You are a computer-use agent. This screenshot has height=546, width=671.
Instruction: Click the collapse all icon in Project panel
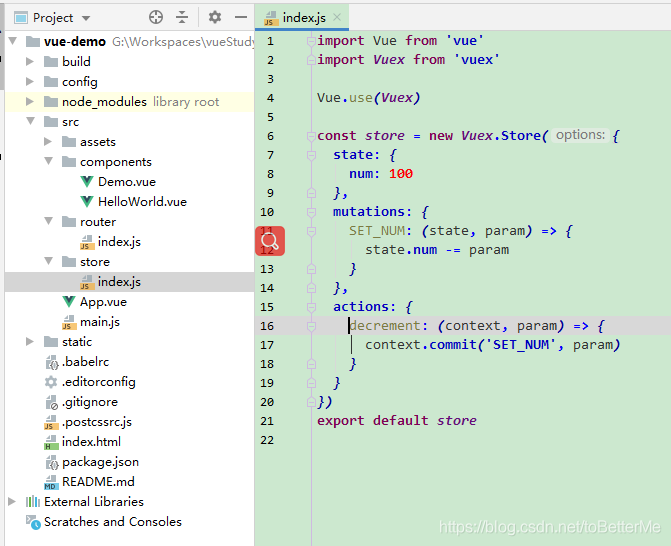tap(182, 18)
